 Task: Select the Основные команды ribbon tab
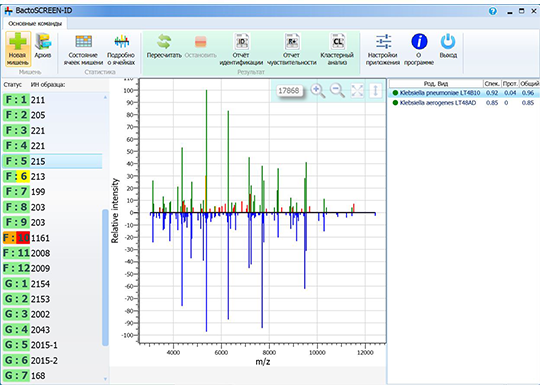tap(35, 24)
